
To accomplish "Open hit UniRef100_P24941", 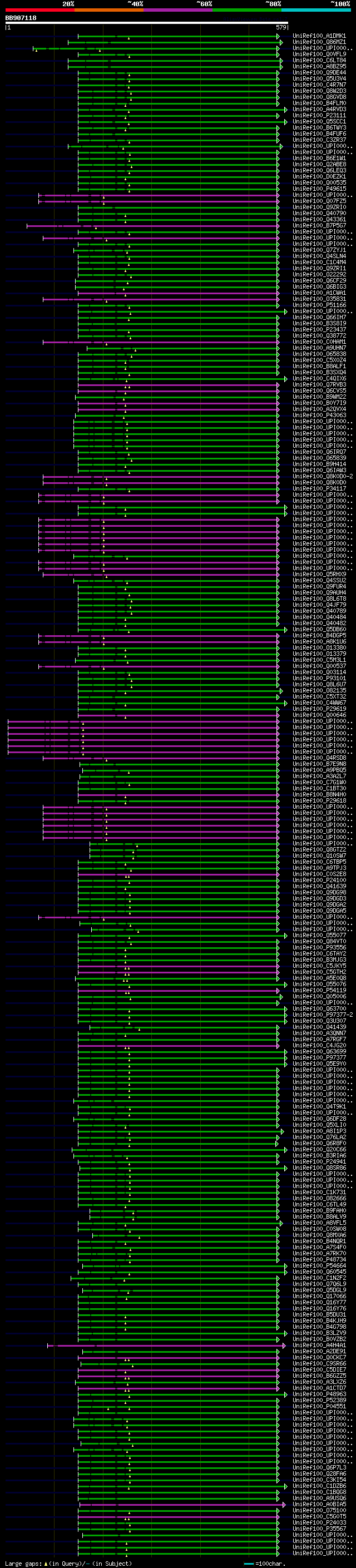I will (319, 1162).
